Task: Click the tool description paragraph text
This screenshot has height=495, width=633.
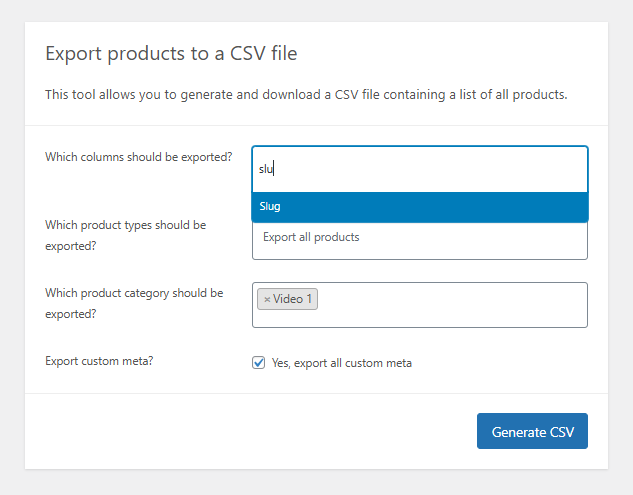Action: coord(306,95)
